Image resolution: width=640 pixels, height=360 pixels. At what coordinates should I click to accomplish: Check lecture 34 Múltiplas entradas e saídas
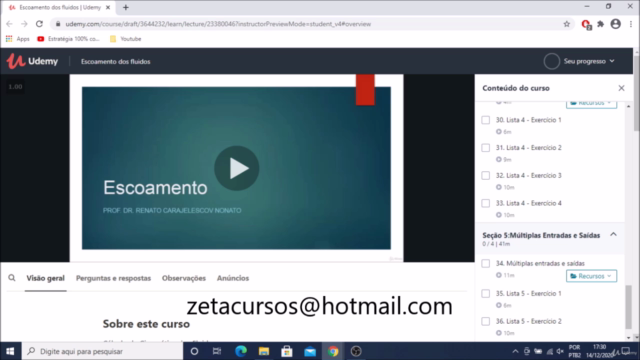pyautogui.click(x=485, y=264)
